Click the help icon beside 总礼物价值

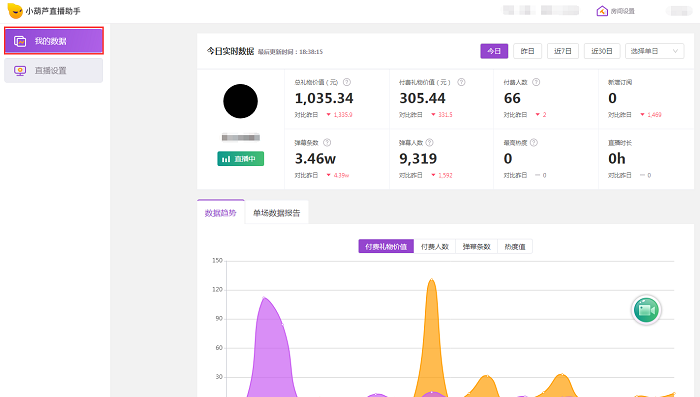click(346, 82)
